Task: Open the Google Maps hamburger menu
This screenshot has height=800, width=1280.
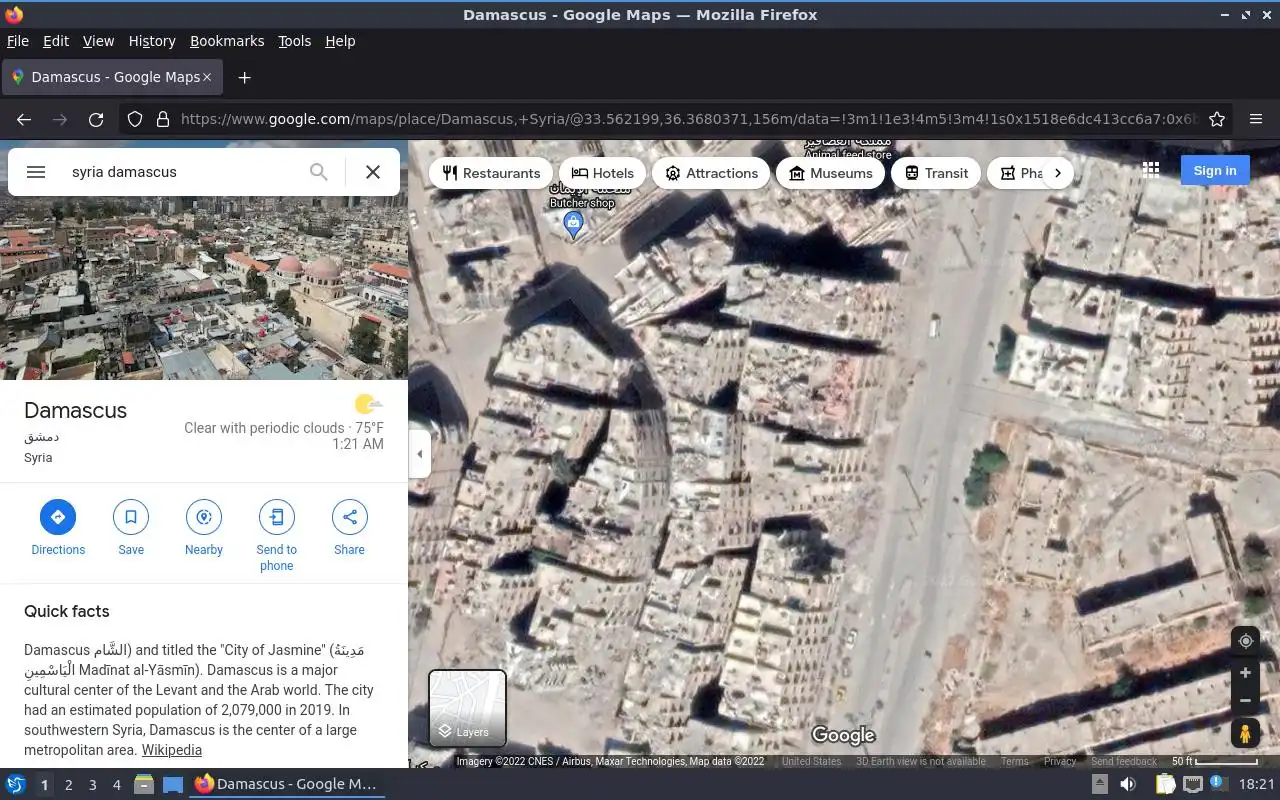Action: [36, 172]
